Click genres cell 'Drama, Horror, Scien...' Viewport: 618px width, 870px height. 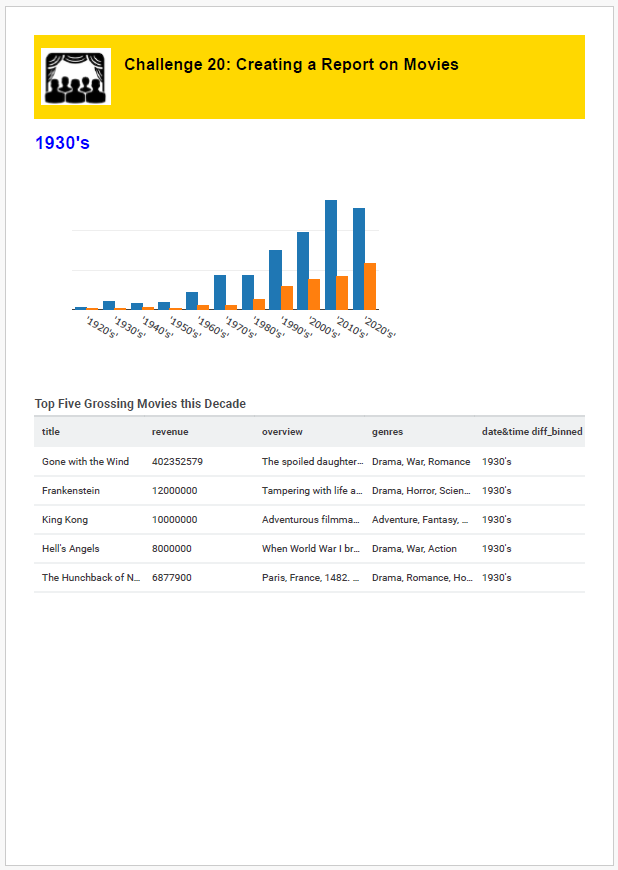[x=421, y=490]
